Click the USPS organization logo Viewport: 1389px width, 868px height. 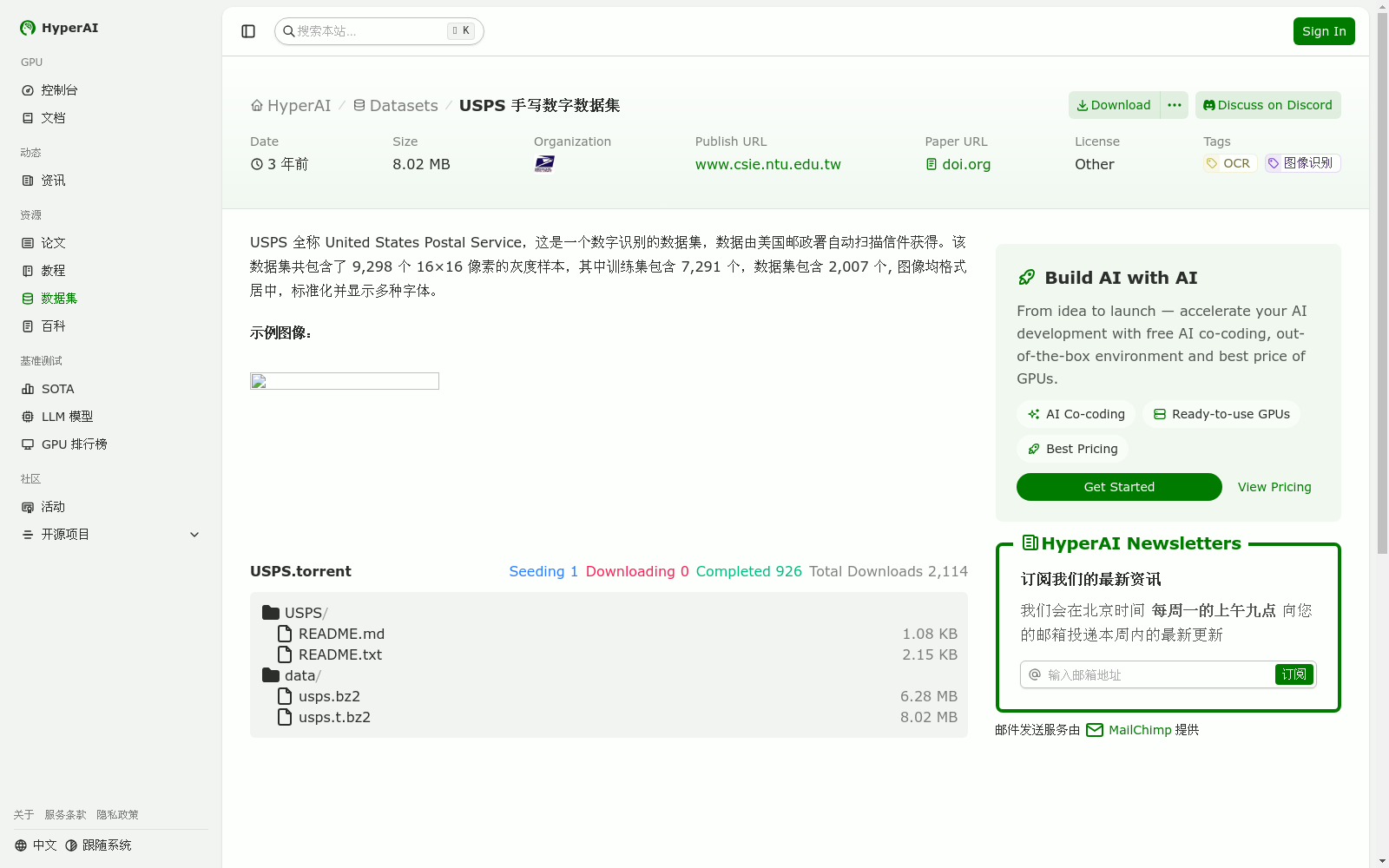[544, 164]
